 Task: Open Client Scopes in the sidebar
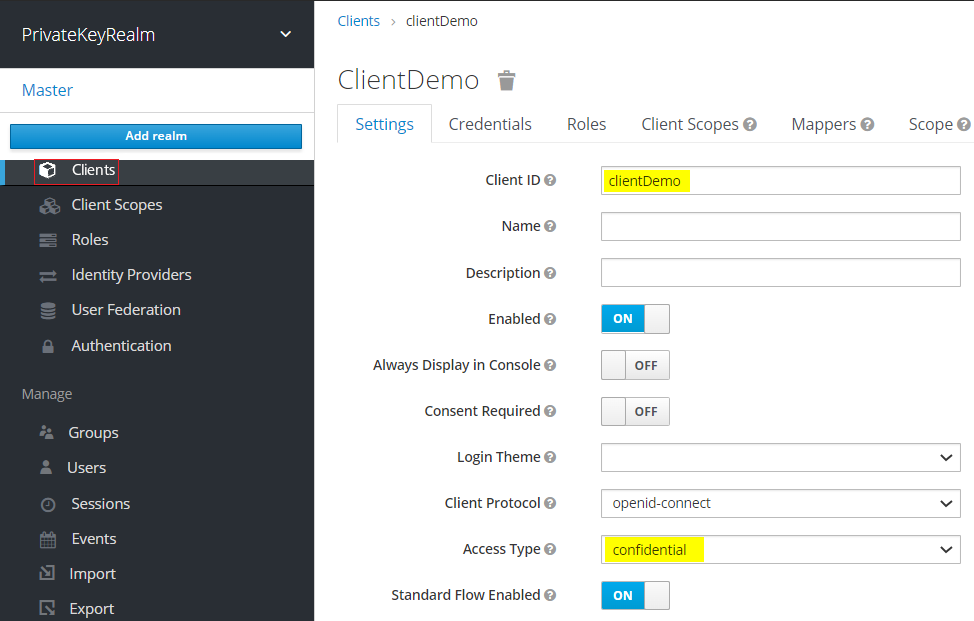pyautogui.click(x=117, y=205)
